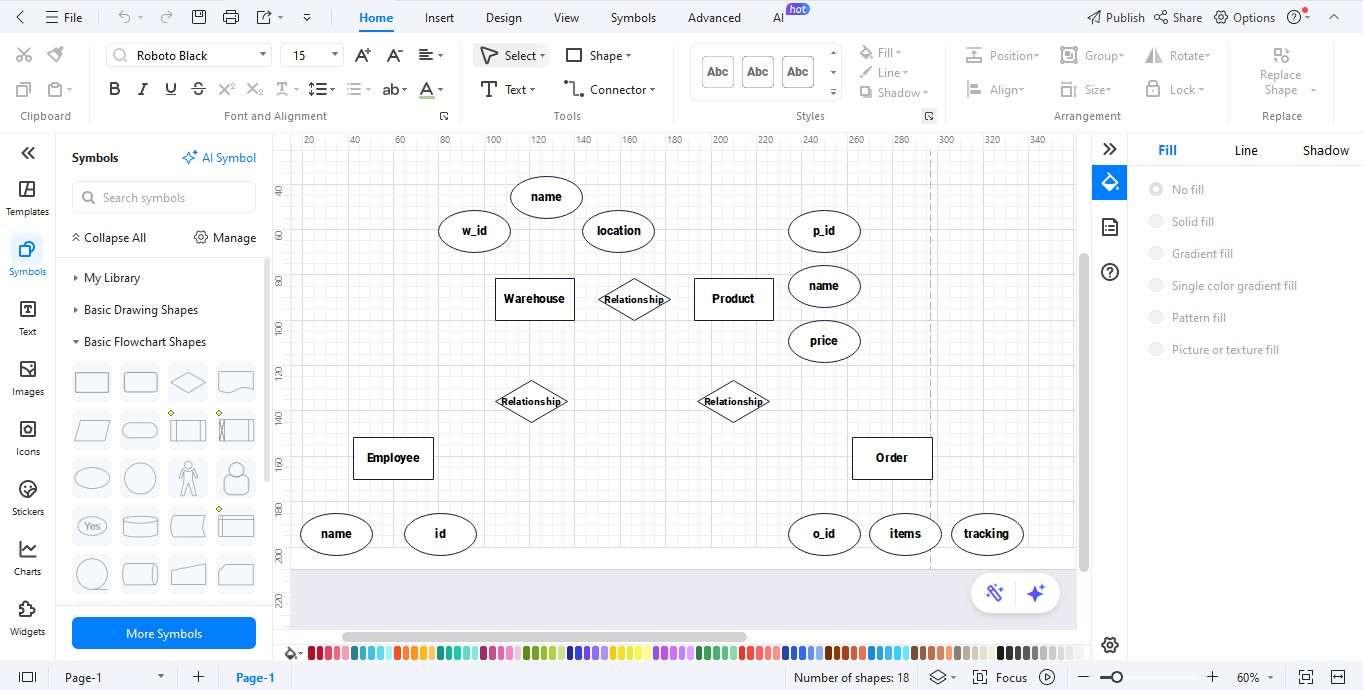Open the Images sidebar panel
This screenshot has width=1363, height=690.
coord(27,378)
